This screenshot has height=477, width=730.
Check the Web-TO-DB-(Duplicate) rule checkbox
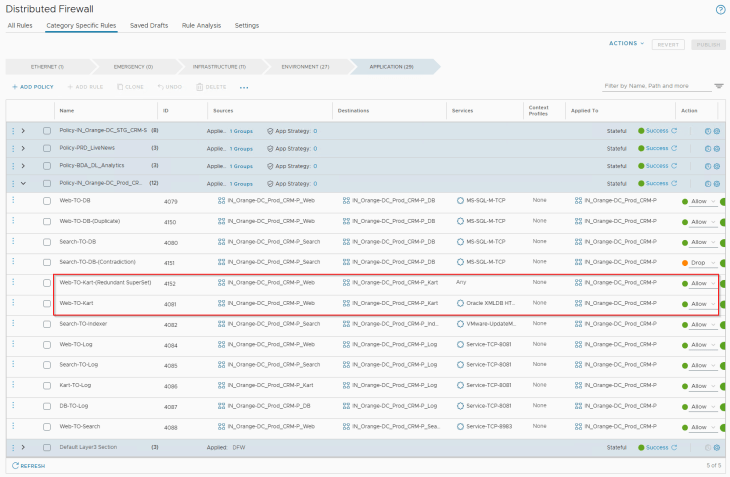pos(47,222)
